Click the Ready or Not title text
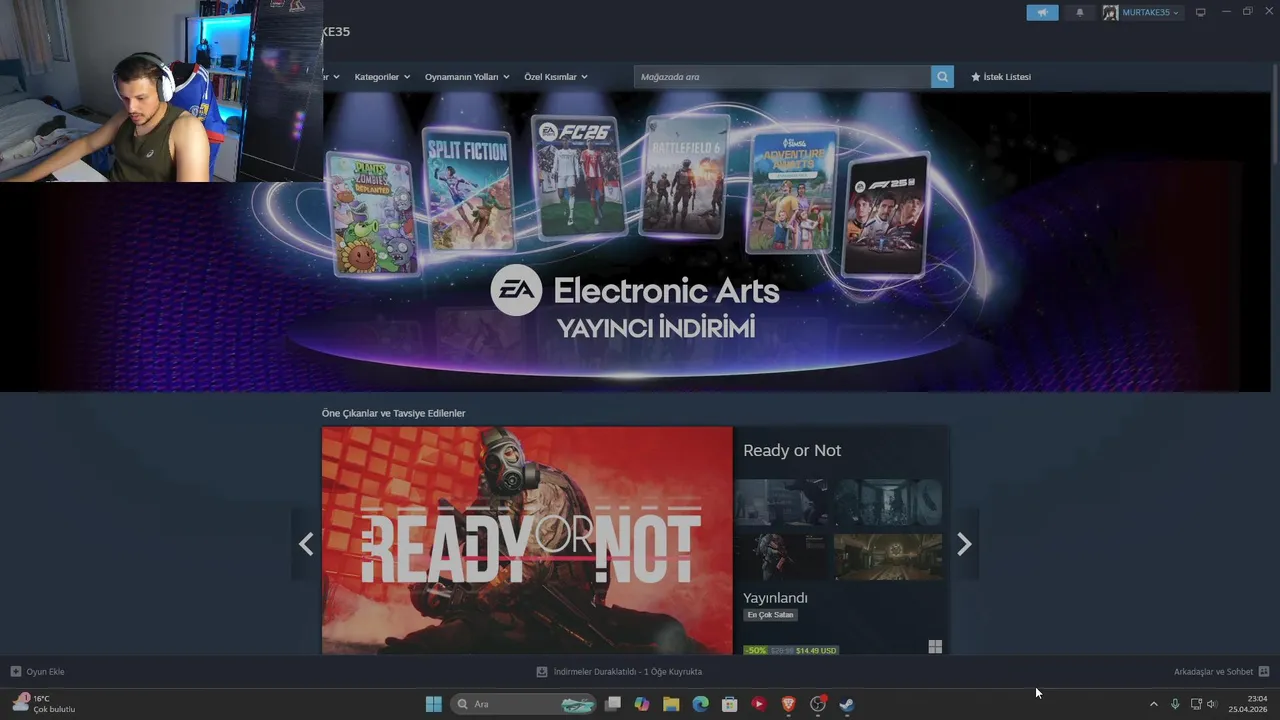Screen dimensions: 1280x720 click(792, 451)
